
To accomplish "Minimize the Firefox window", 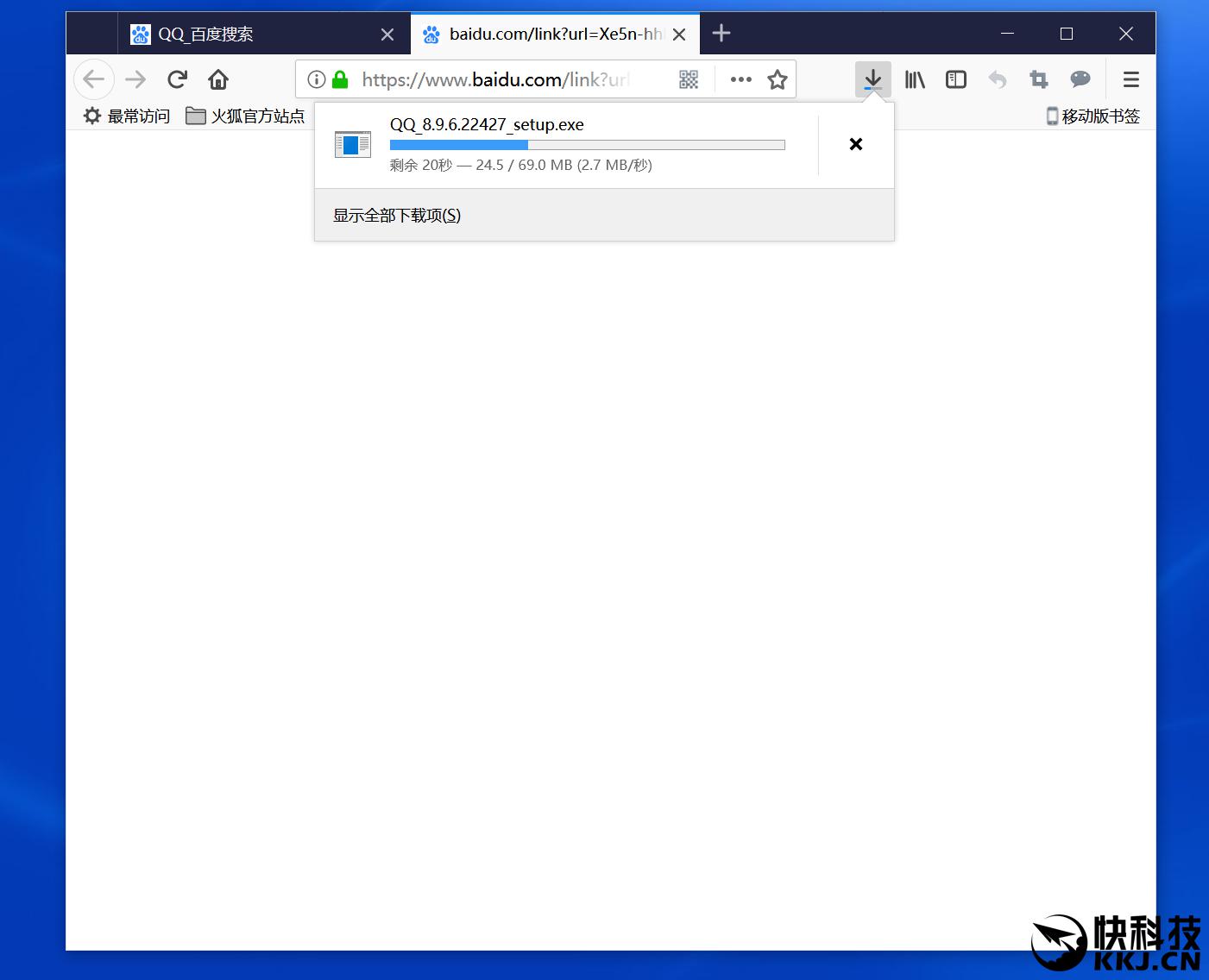I will (1007, 34).
